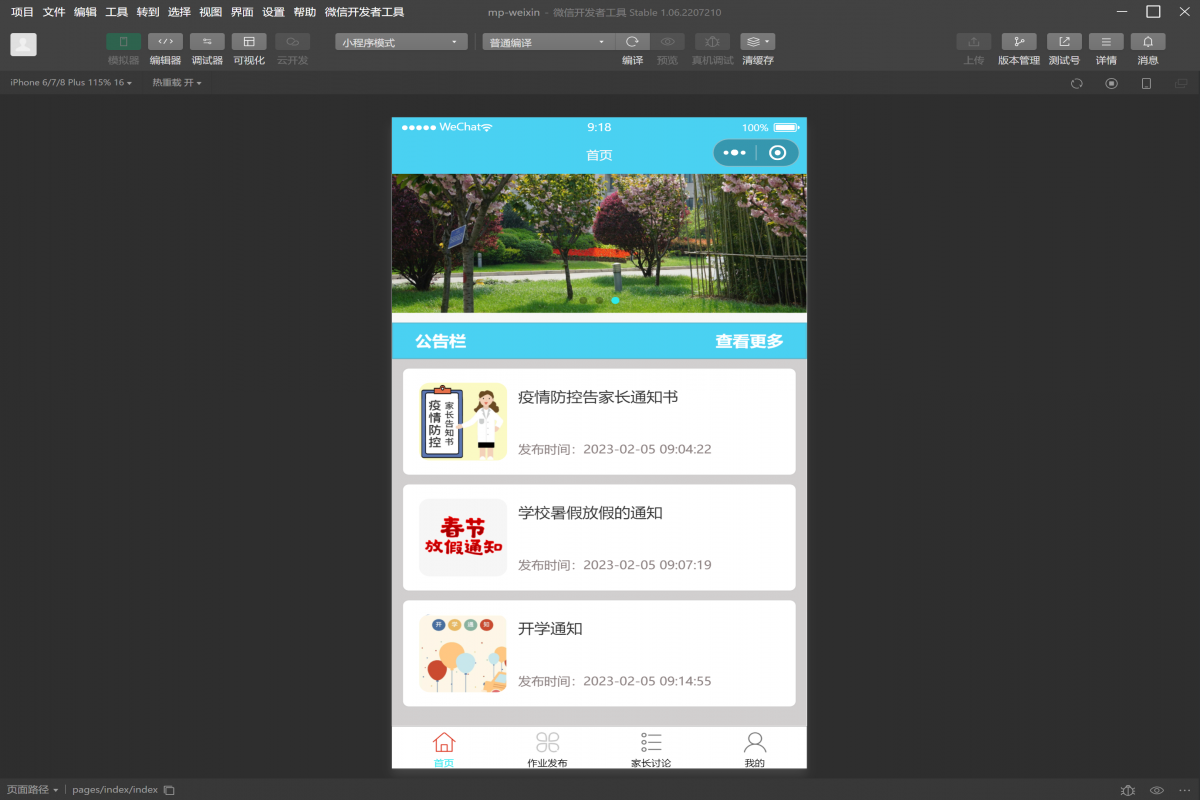This screenshot has height=800, width=1200.
Task: Switch to 作业发布 tab in the simulator
Action: point(547,748)
